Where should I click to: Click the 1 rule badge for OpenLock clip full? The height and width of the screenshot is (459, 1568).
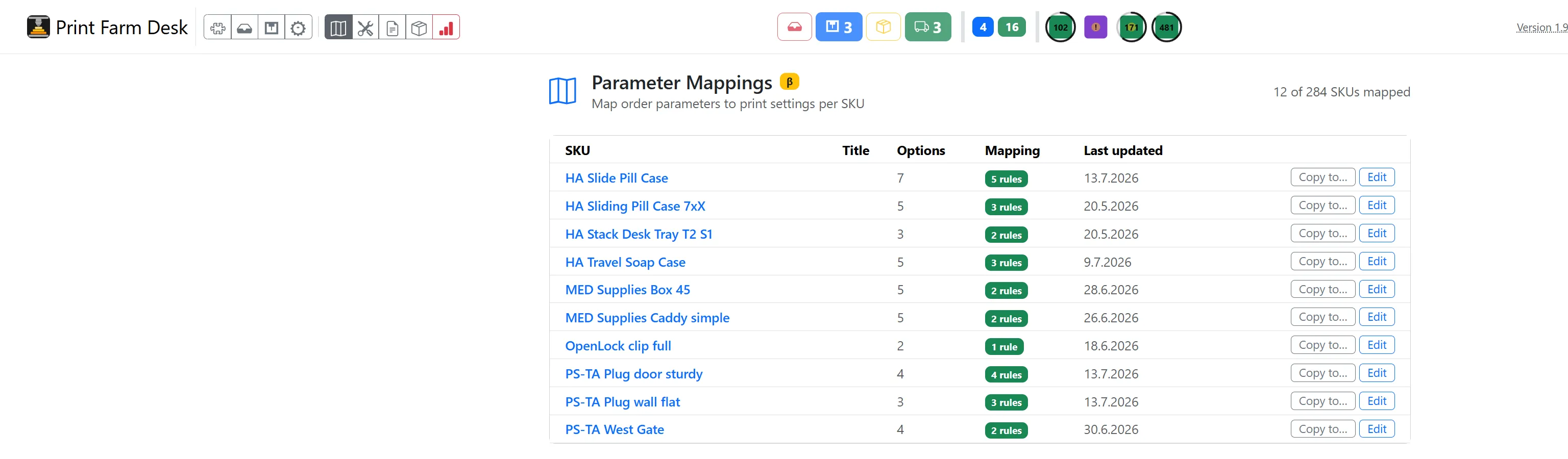pyautogui.click(x=1004, y=346)
